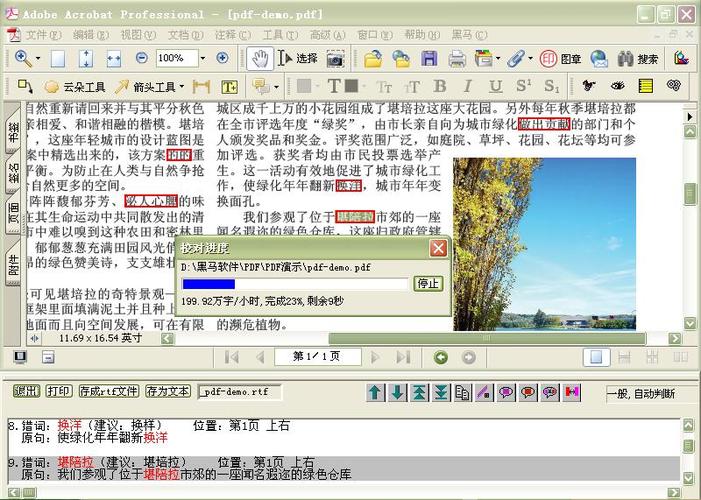Select the 箭头工具 arrow tool

point(145,86)
